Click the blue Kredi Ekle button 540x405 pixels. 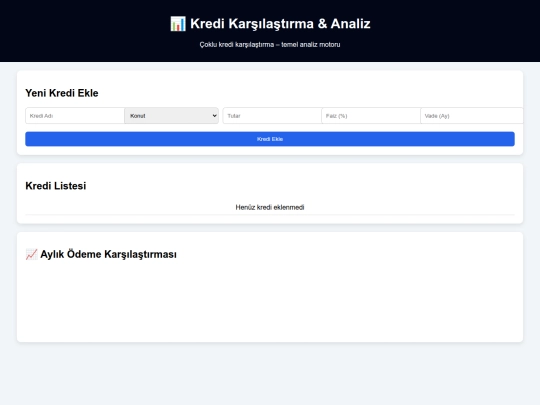pyautogui.click(x=270, y=139)
